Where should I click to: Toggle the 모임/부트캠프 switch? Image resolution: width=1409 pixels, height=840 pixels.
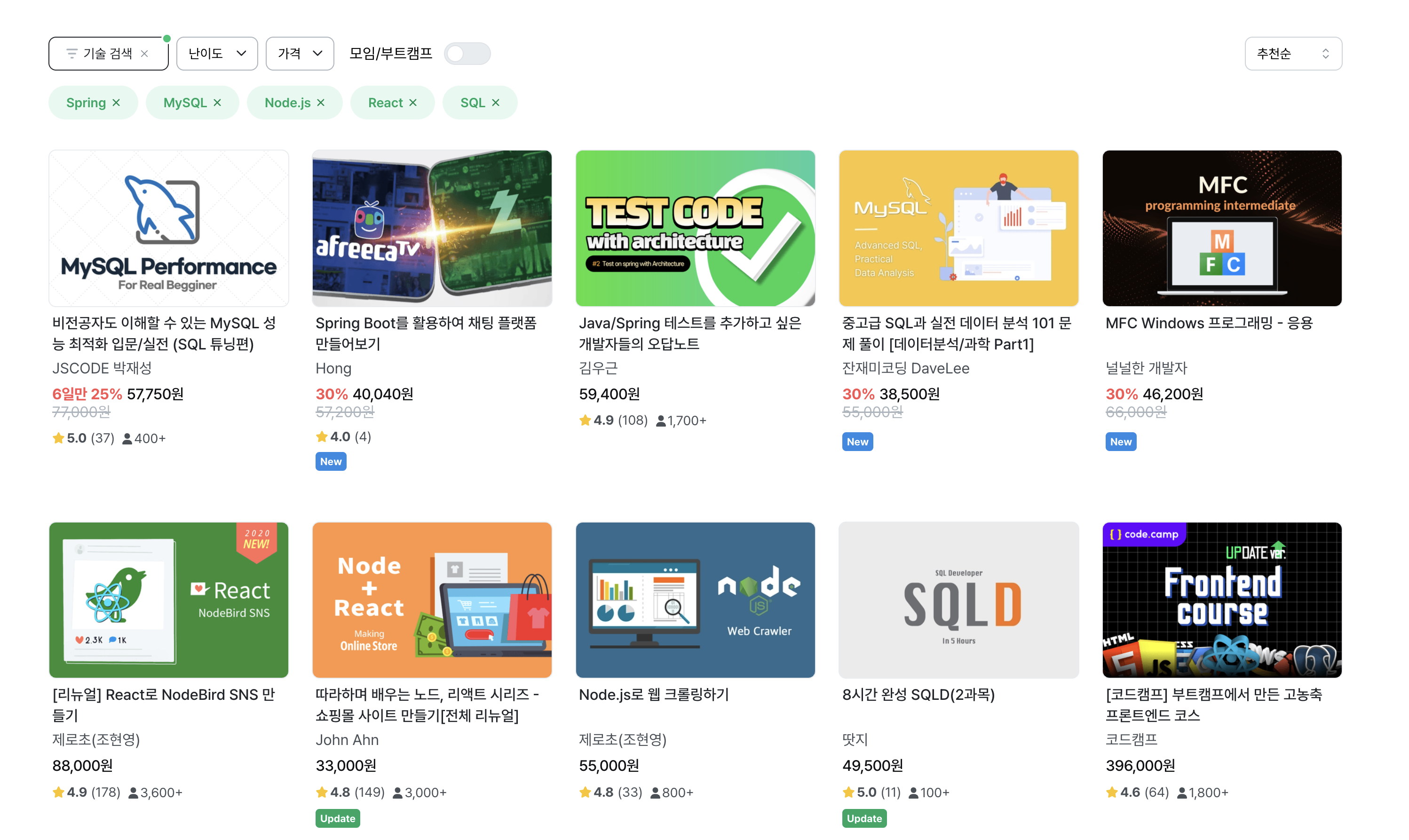467,54
